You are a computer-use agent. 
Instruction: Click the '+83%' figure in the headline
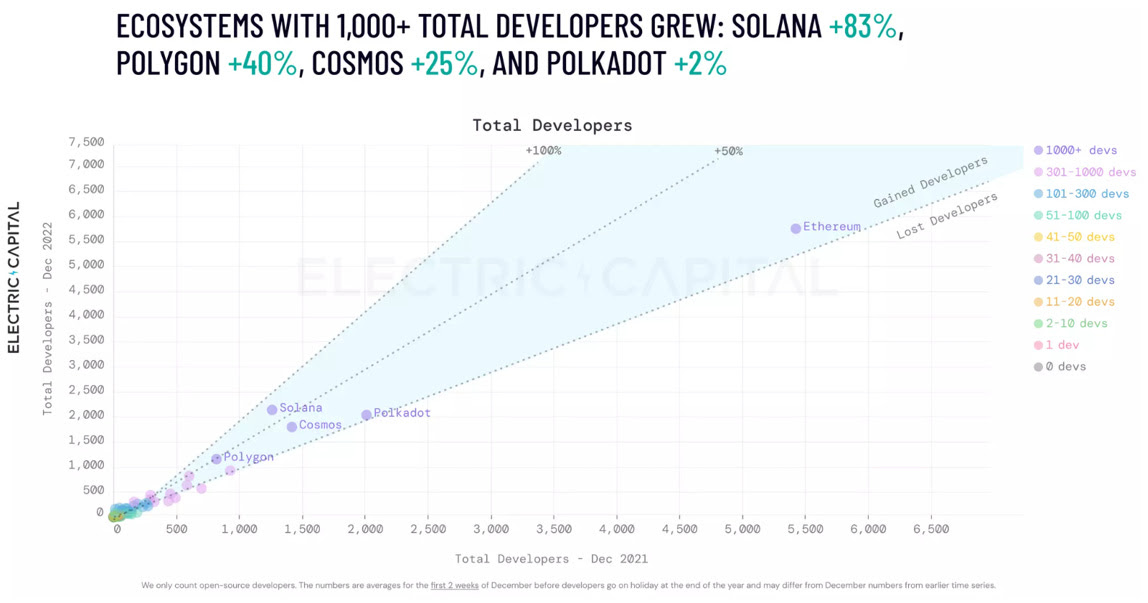tap(862, 26)
